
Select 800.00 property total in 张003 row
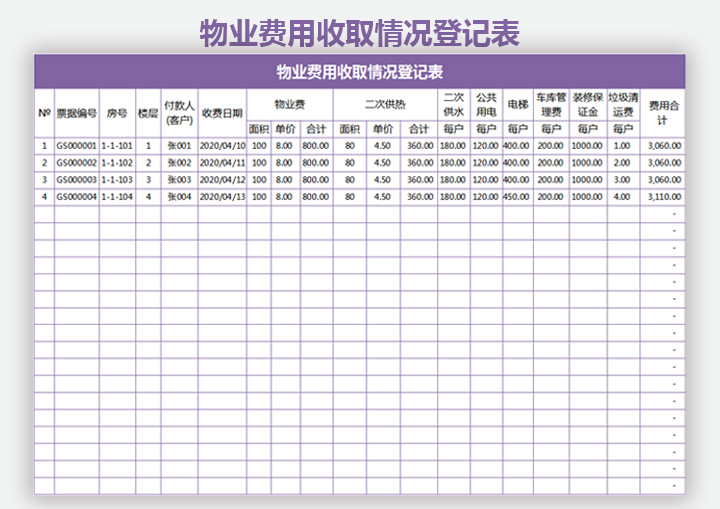tap(315, 180)
